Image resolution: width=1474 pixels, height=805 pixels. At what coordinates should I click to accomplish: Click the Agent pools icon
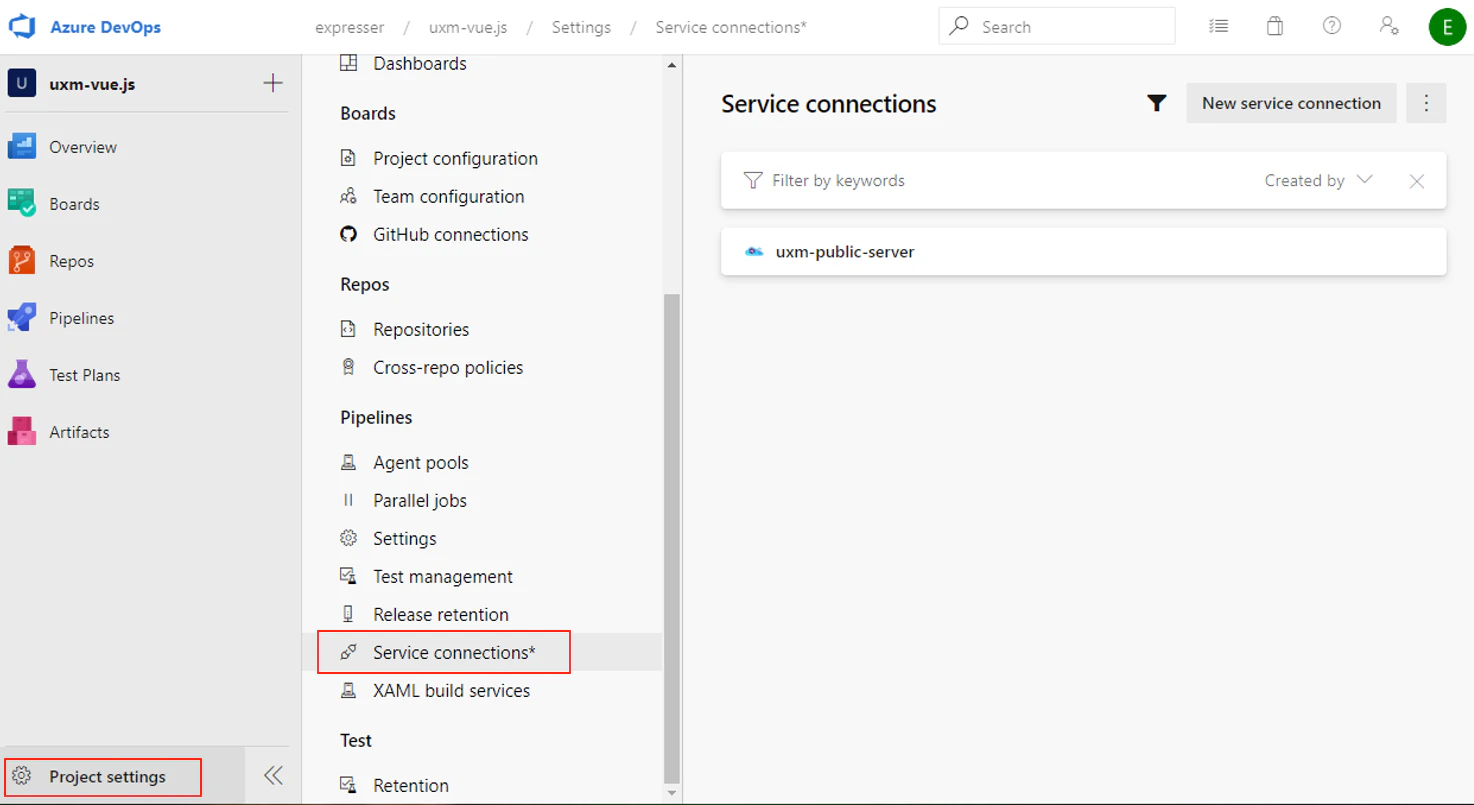348,462
